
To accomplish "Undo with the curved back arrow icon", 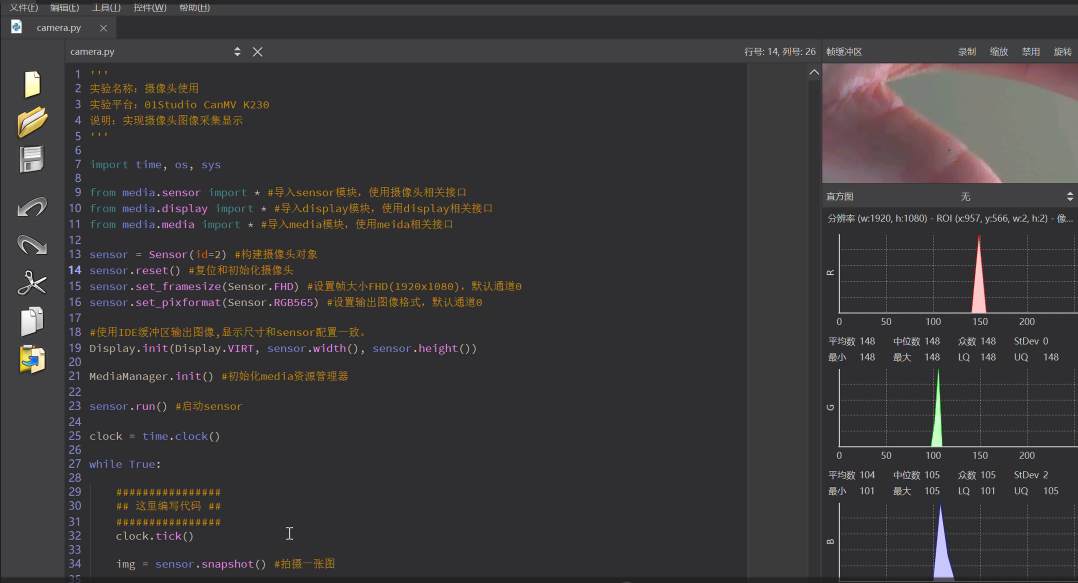I will 32,206.
